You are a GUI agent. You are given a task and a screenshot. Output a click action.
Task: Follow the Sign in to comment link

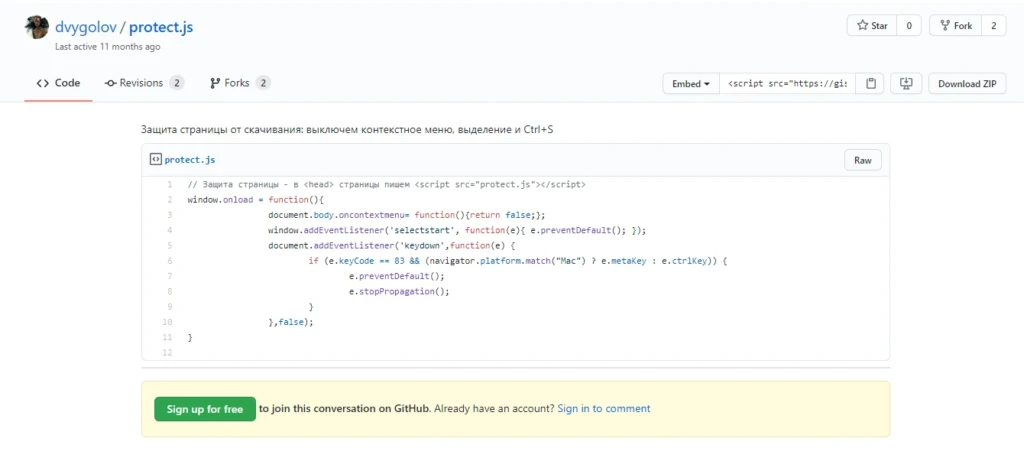click(x=604, y=409)
